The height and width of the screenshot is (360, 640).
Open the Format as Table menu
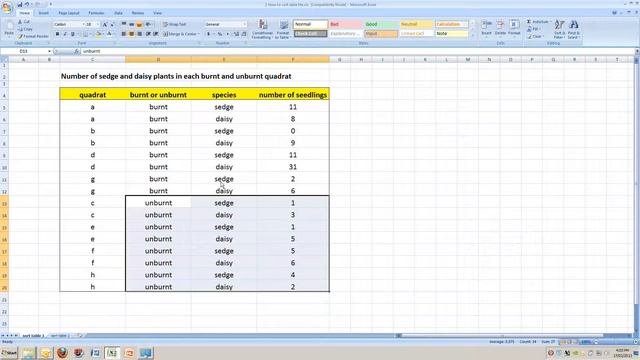283,29
